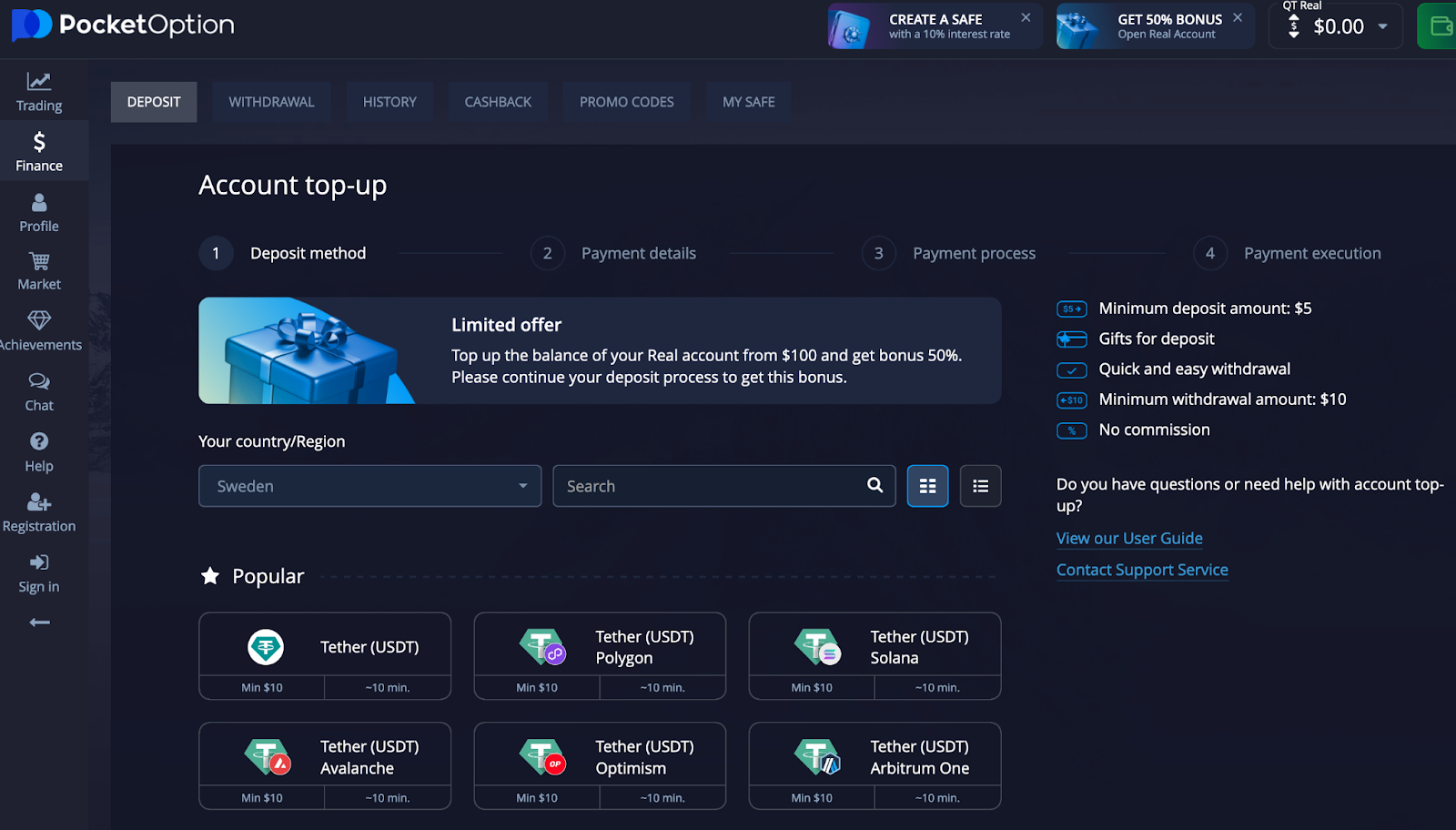Image resolution: width=1456 pixels, height=830 pixels.
Task: Click the $0.00 balance amount
Action: 1339,26
